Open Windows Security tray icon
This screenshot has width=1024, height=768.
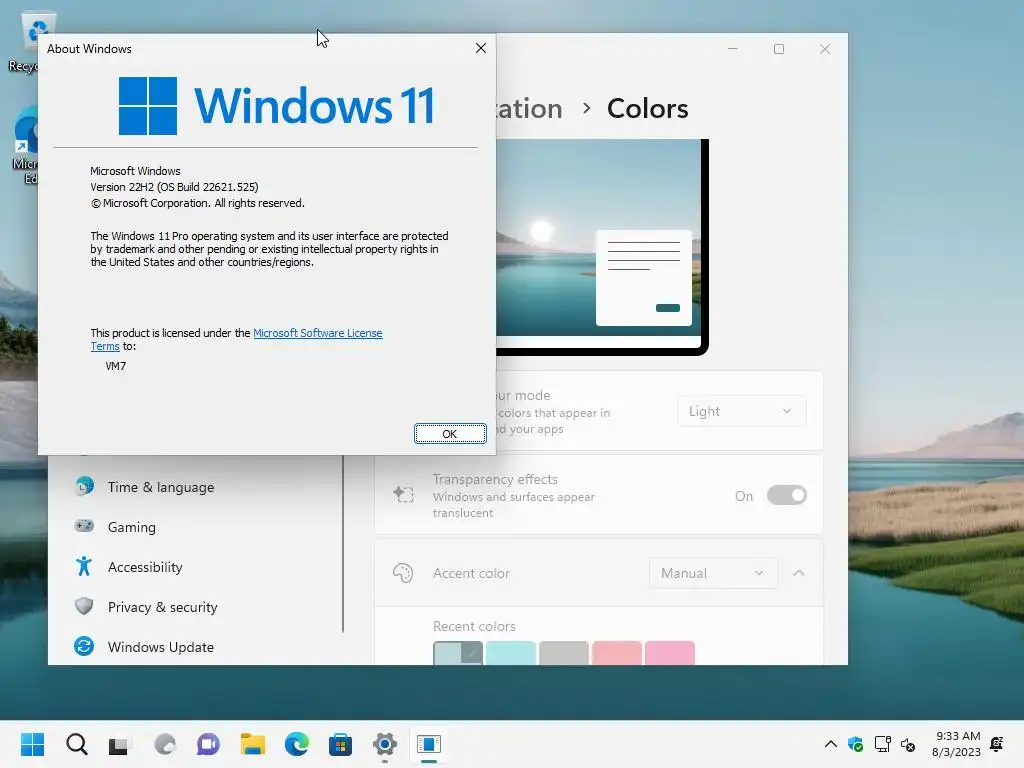[x=856, y=744]
